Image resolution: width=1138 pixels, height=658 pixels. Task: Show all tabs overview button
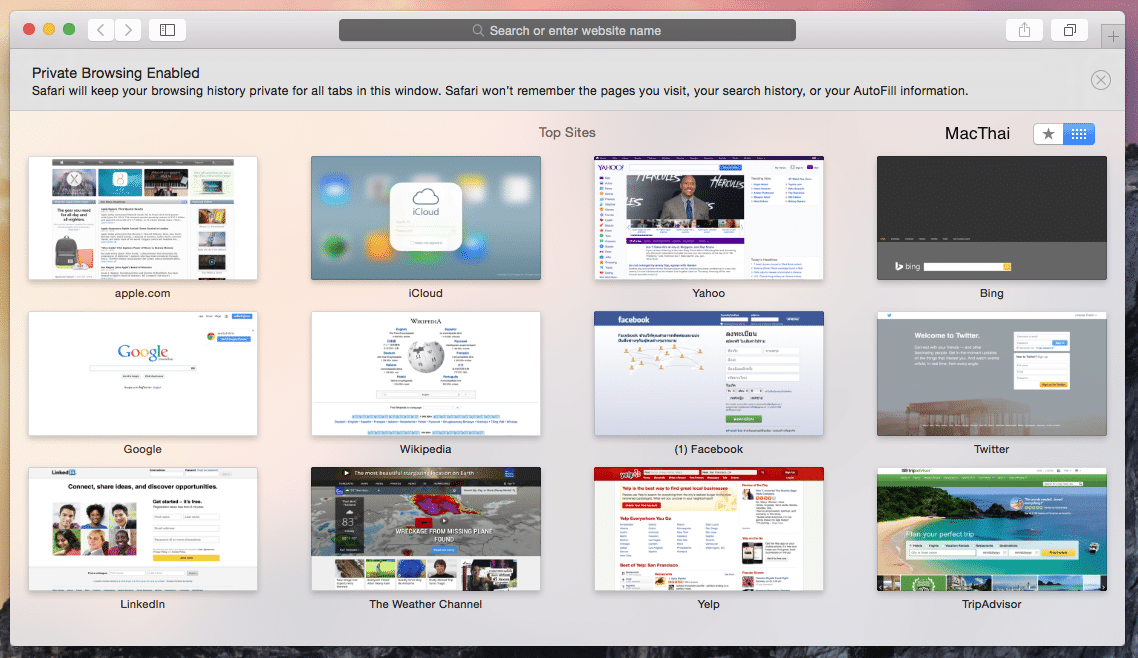(1069, 30)
